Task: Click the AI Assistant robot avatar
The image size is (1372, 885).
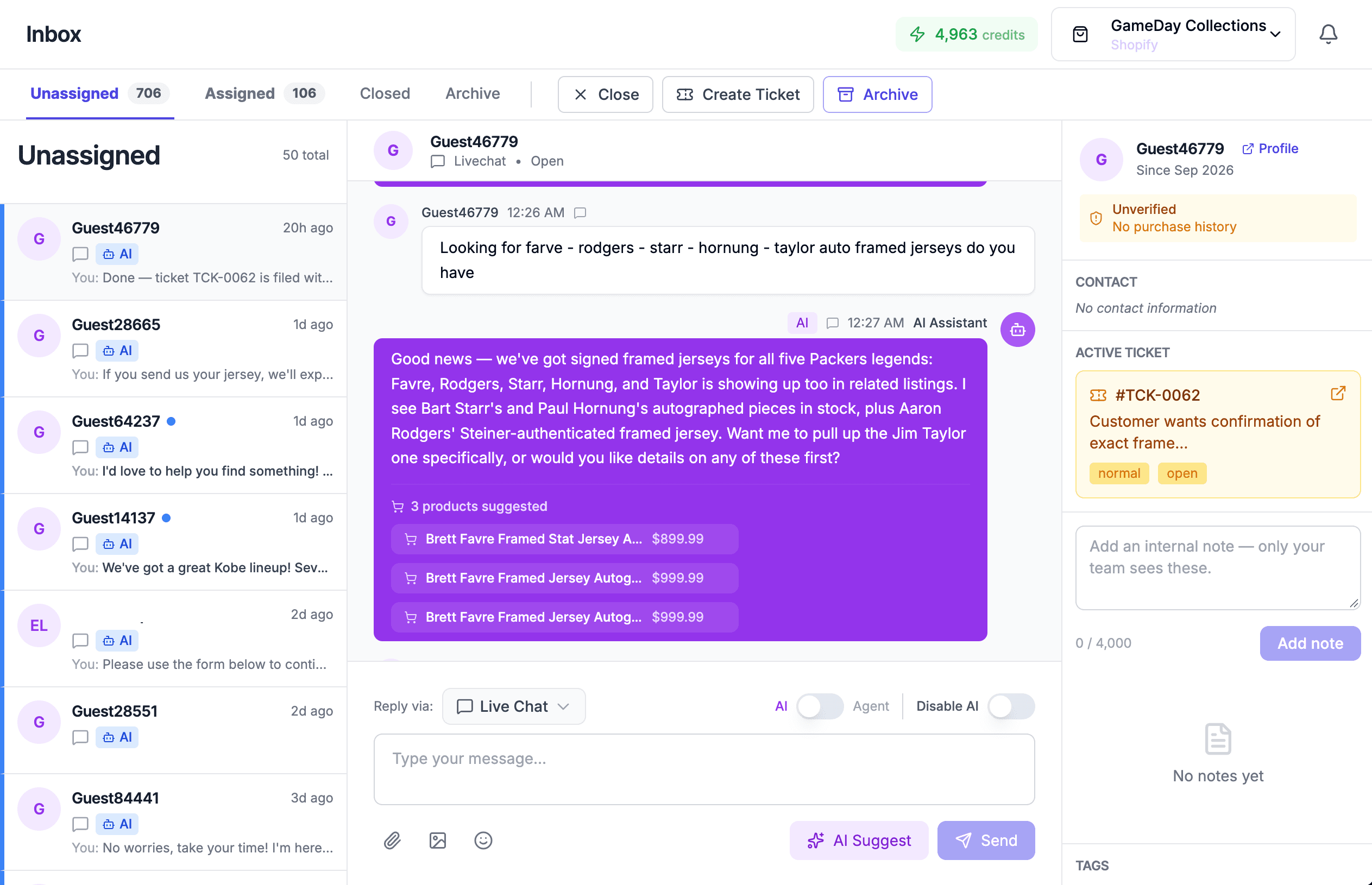Action: point(1017,329)
